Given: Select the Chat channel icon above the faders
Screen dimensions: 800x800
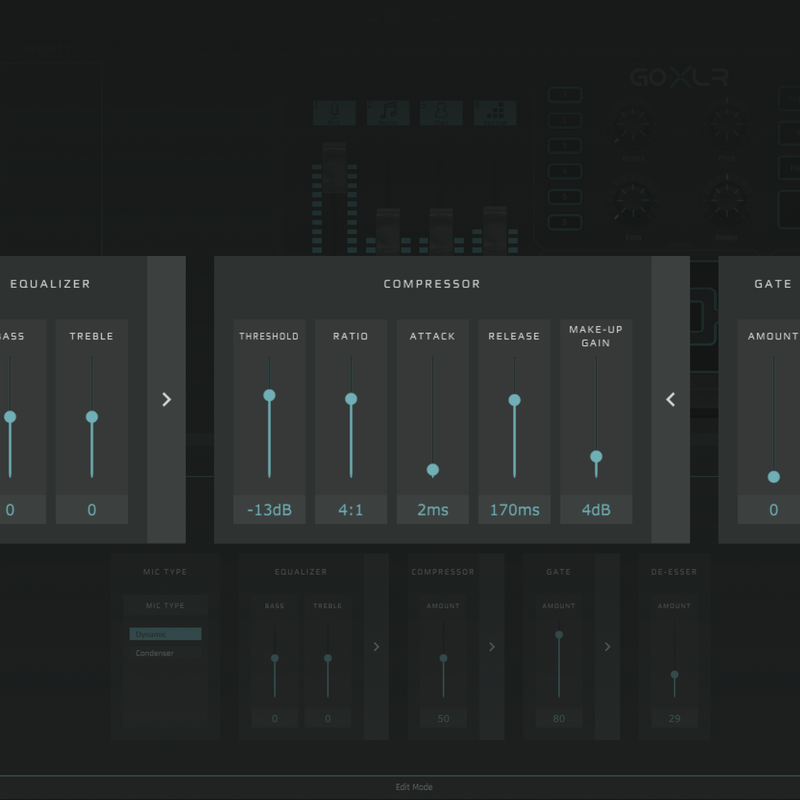Looking at the screenshot, I should tap(441, 113).
